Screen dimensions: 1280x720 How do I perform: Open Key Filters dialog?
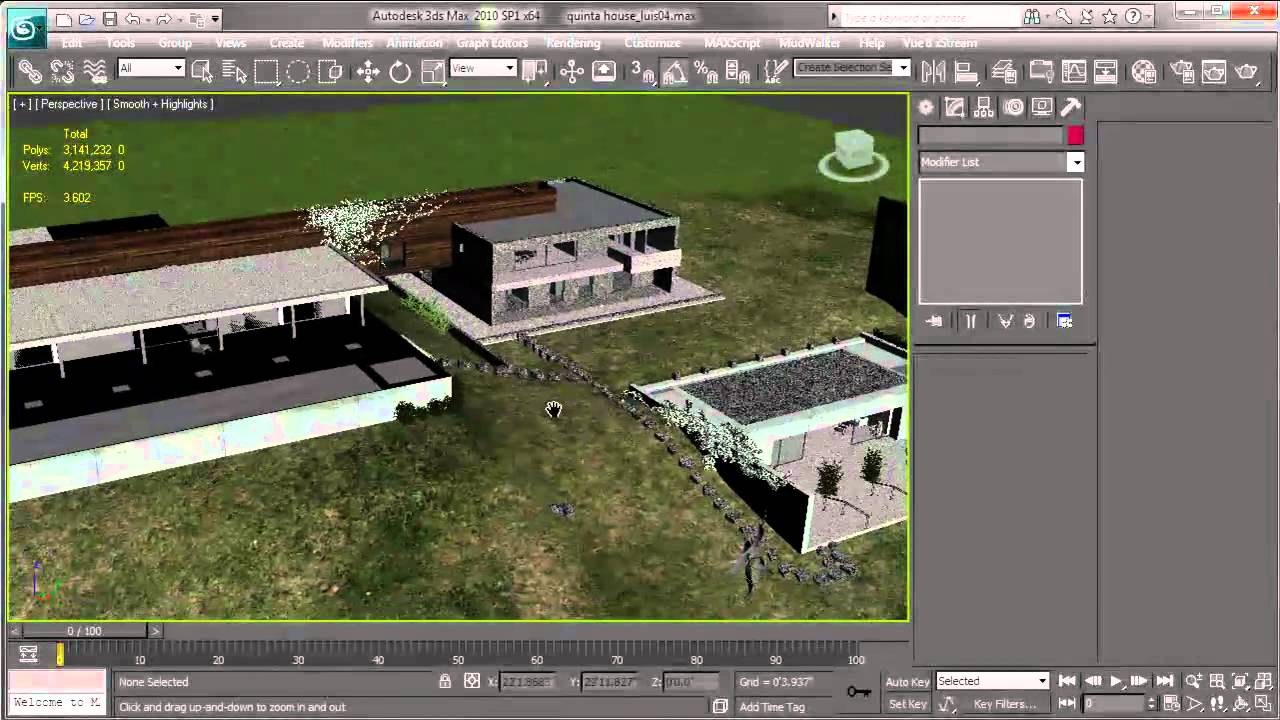click(1005, 704)
